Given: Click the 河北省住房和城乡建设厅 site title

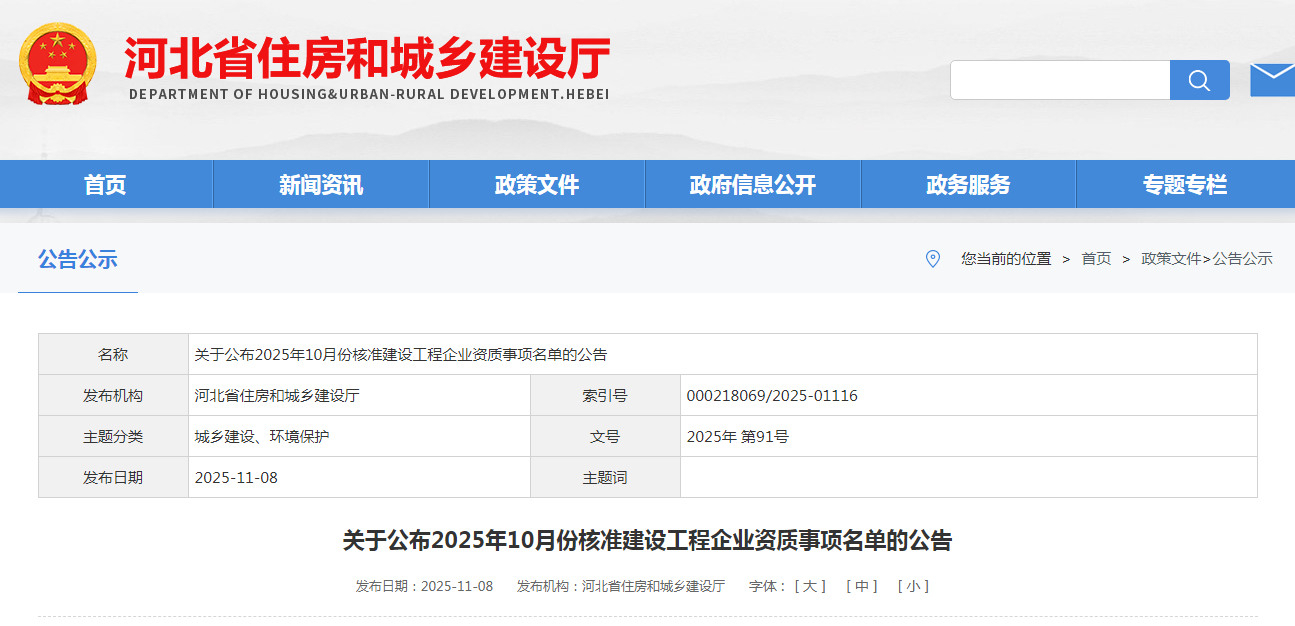Looking at the screenshot, I should pyautogui.click(x=367, y=60).
